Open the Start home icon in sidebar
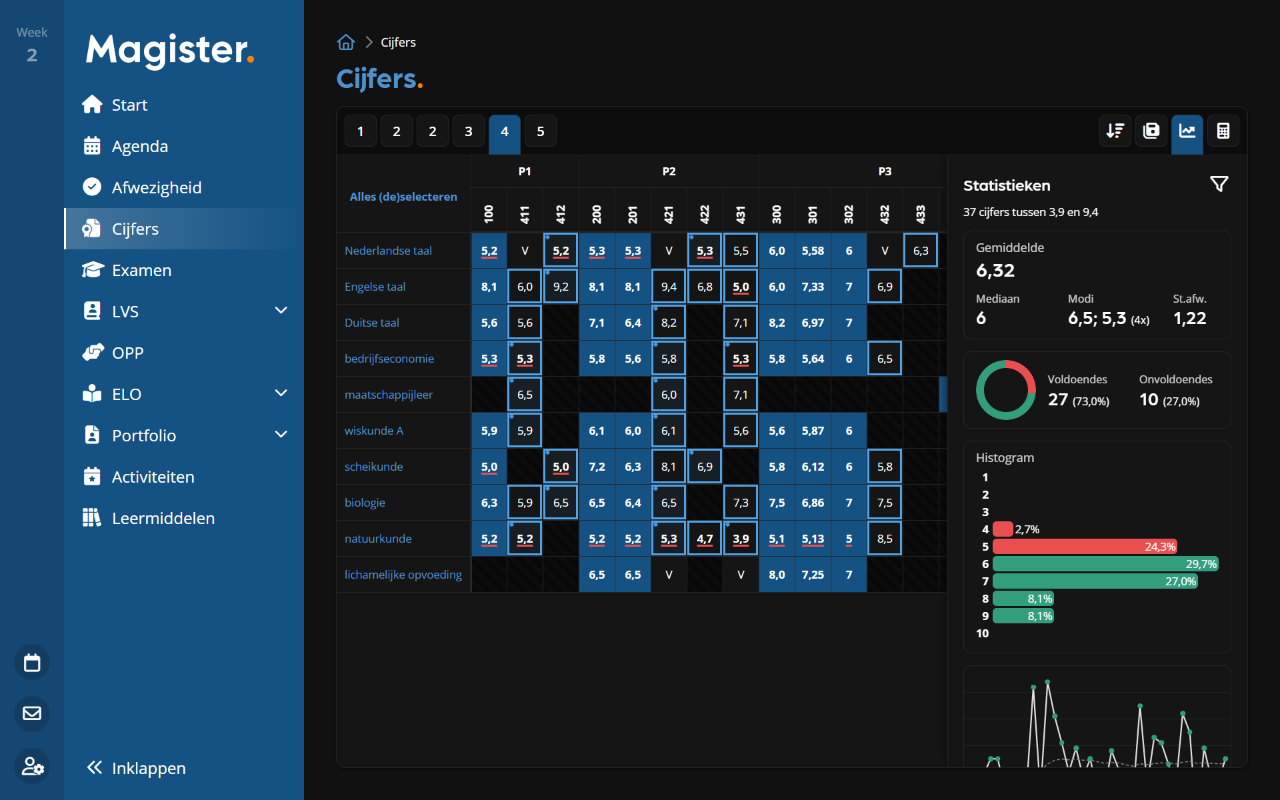1280x800 pixels. [92, 105]
